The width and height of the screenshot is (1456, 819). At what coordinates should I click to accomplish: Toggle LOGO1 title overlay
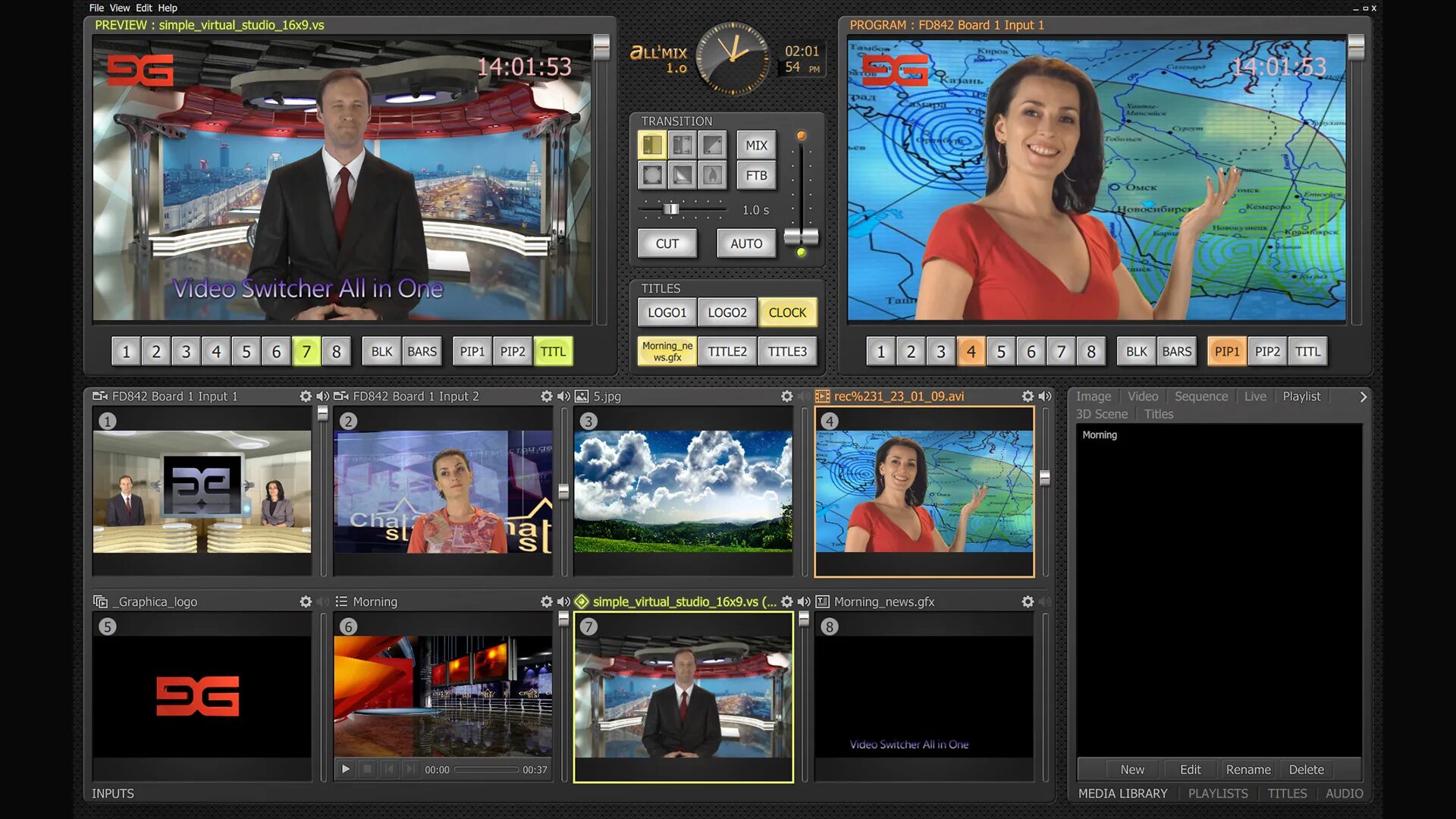667,312
